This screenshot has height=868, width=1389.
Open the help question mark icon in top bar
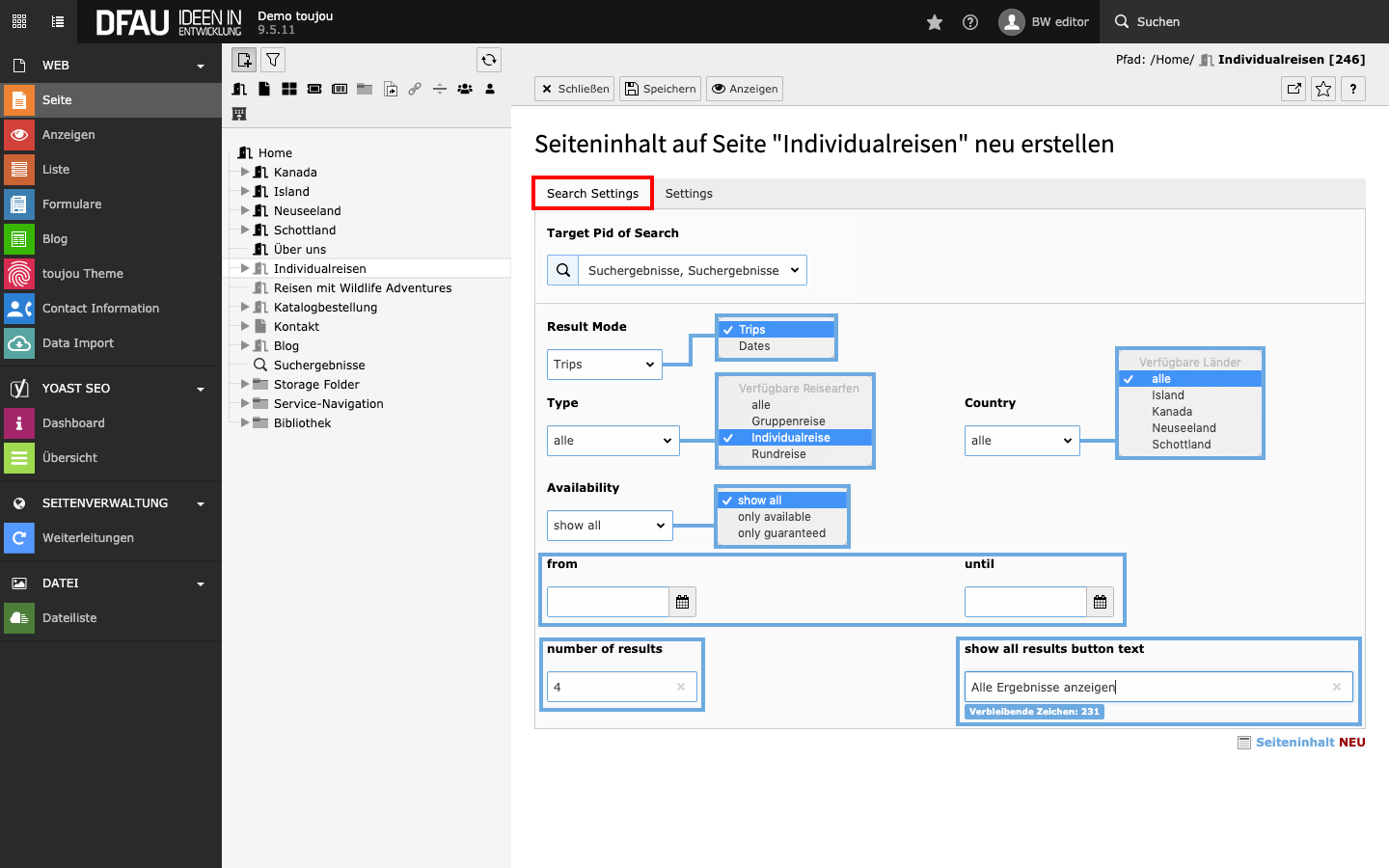tap(970, 22)
